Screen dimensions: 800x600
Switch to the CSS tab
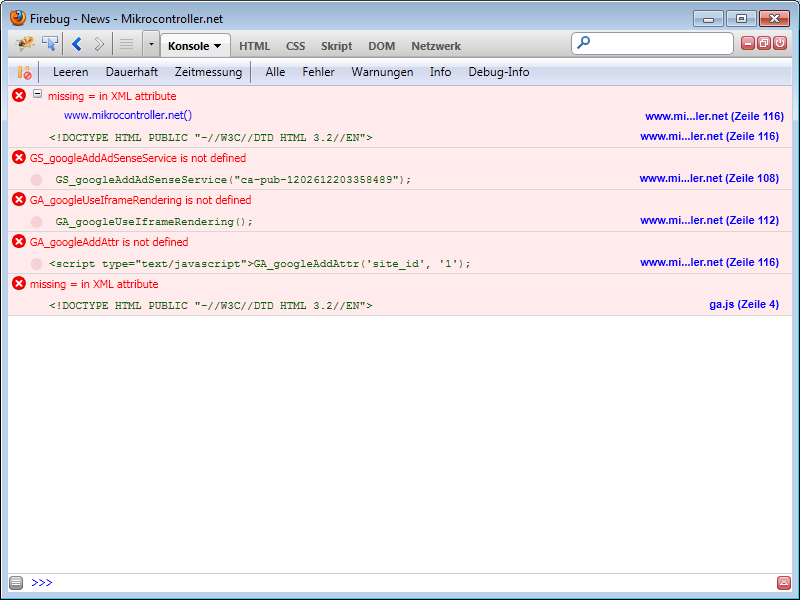coord(295,46)
